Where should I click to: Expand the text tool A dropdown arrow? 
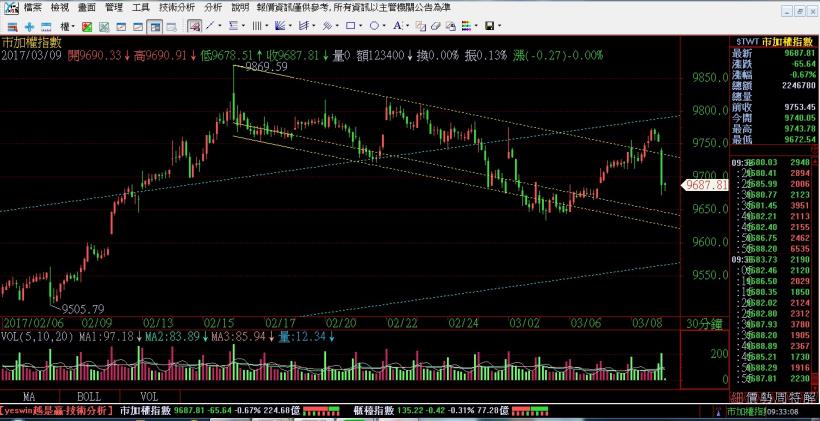coord(409,24)
